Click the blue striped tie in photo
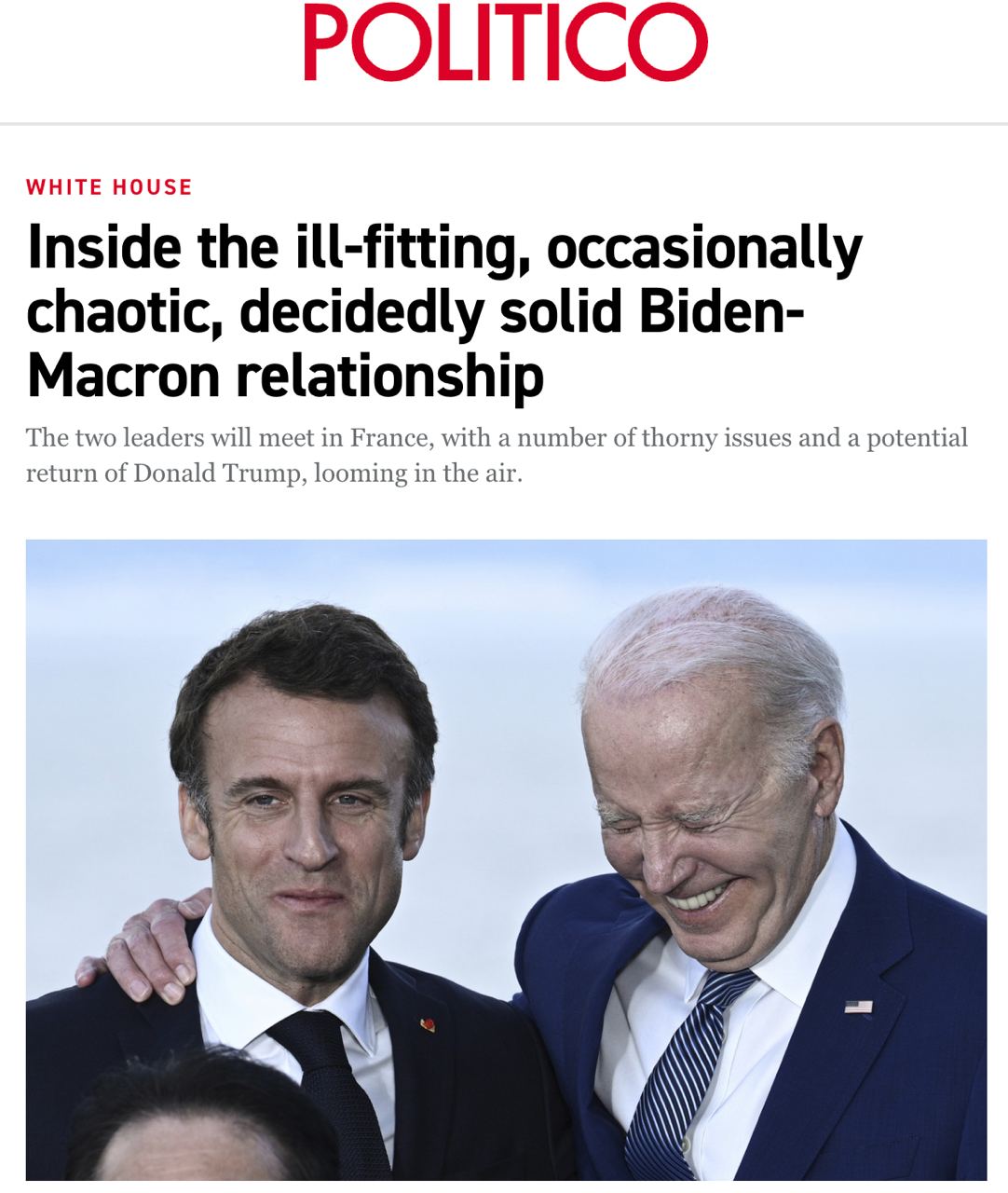Screen dimensions: 1008x1193 [684, 1072]
